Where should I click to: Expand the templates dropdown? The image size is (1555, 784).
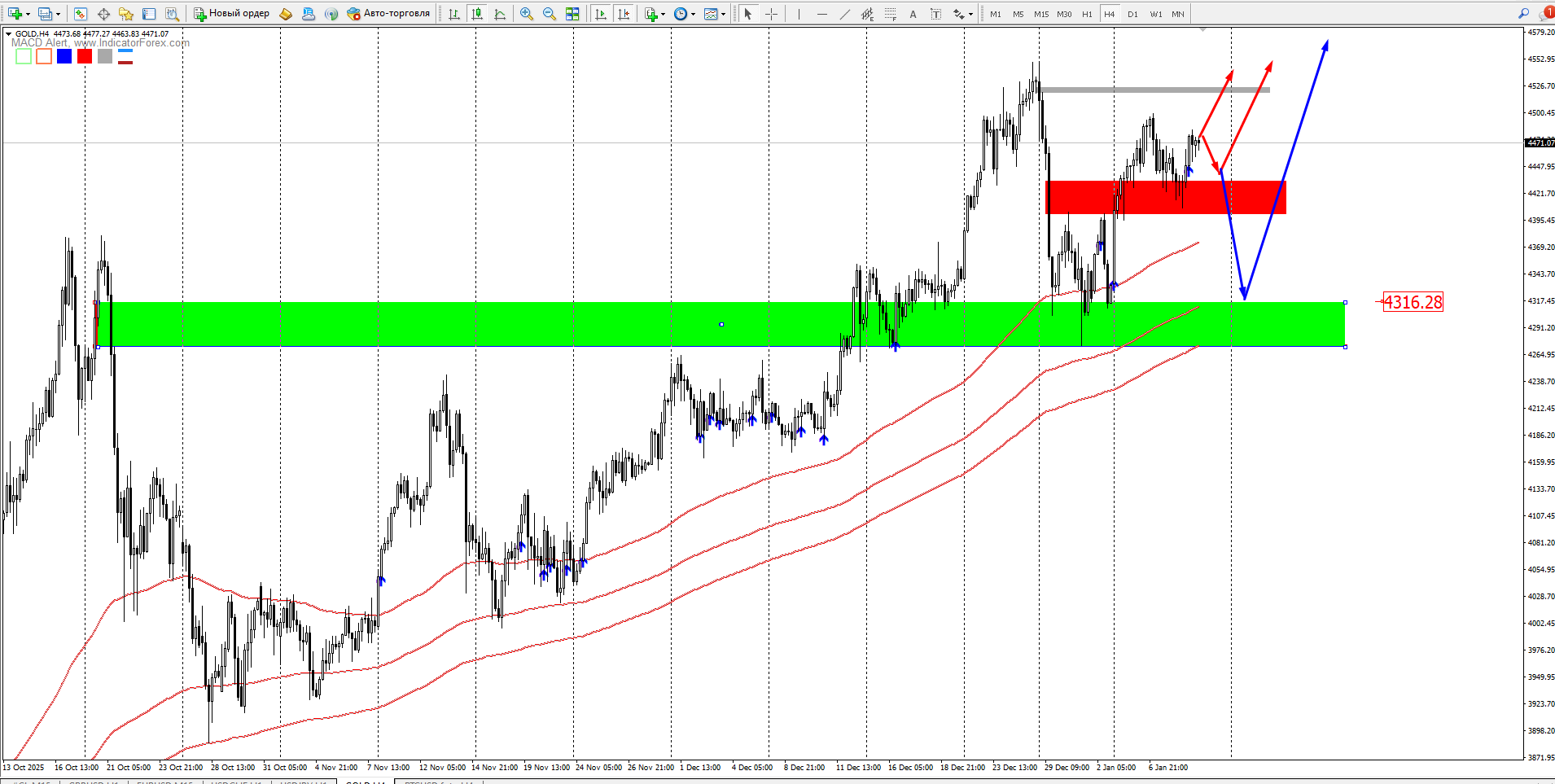(x=723, y=15)
